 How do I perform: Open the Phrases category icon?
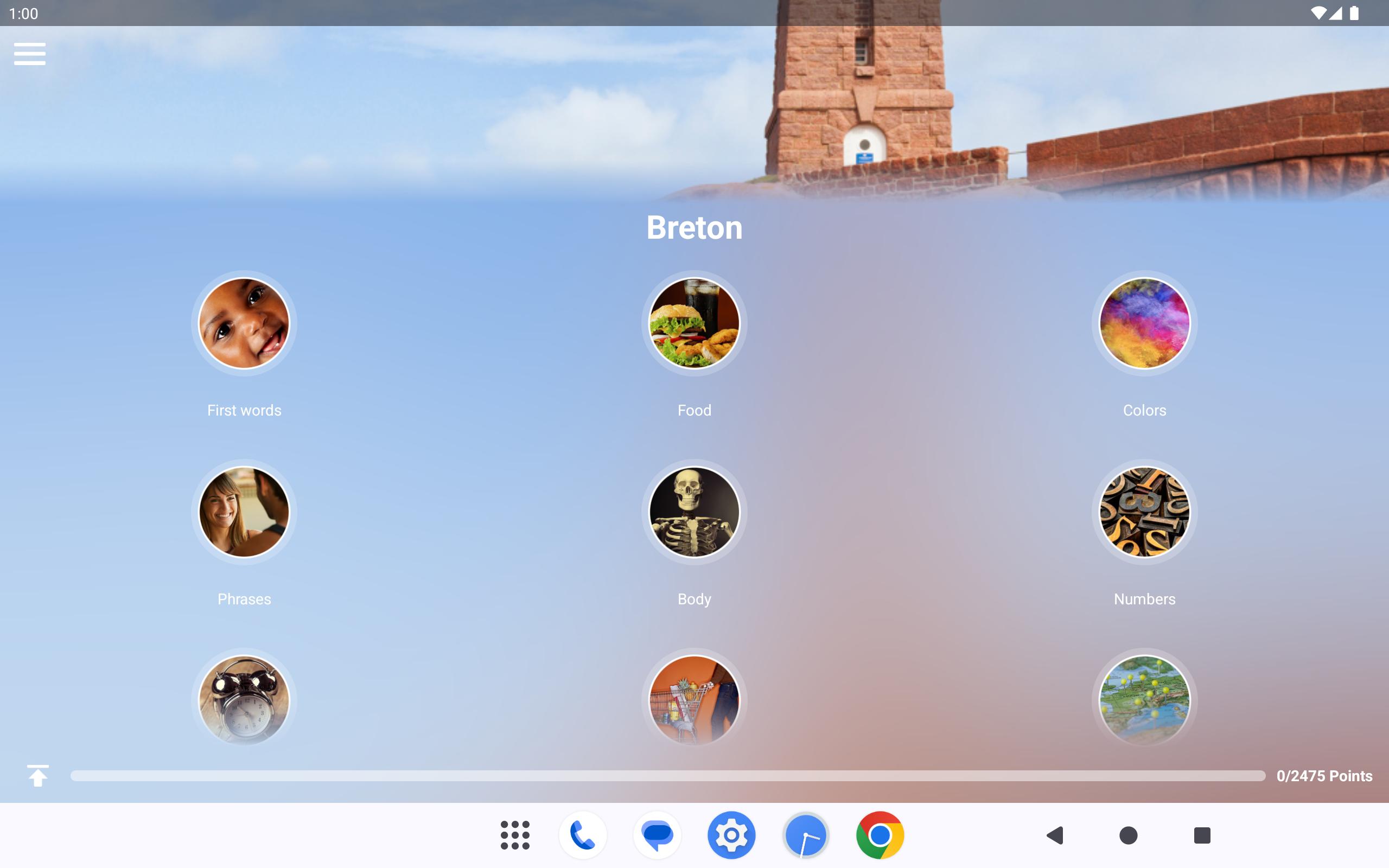pyautogui.click(x=244, y=512)
